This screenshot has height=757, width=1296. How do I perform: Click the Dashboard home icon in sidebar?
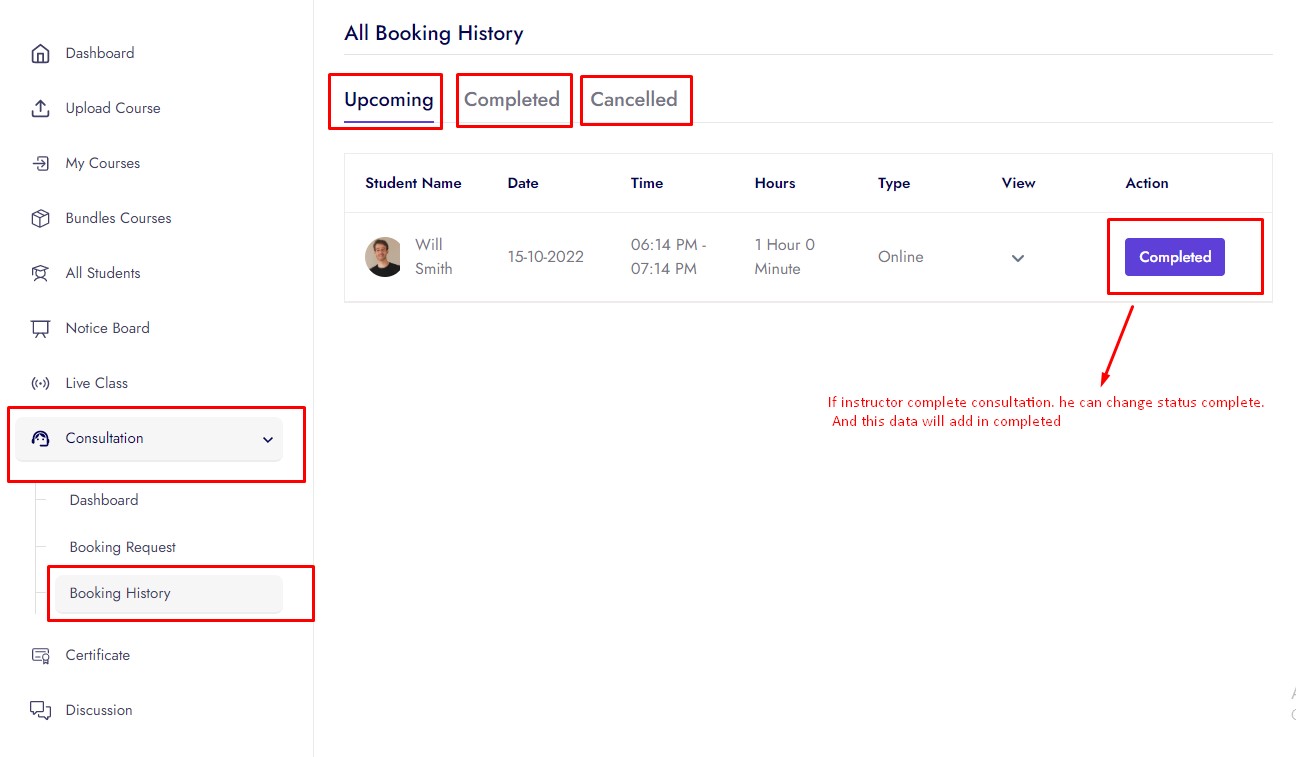[40, 54]
